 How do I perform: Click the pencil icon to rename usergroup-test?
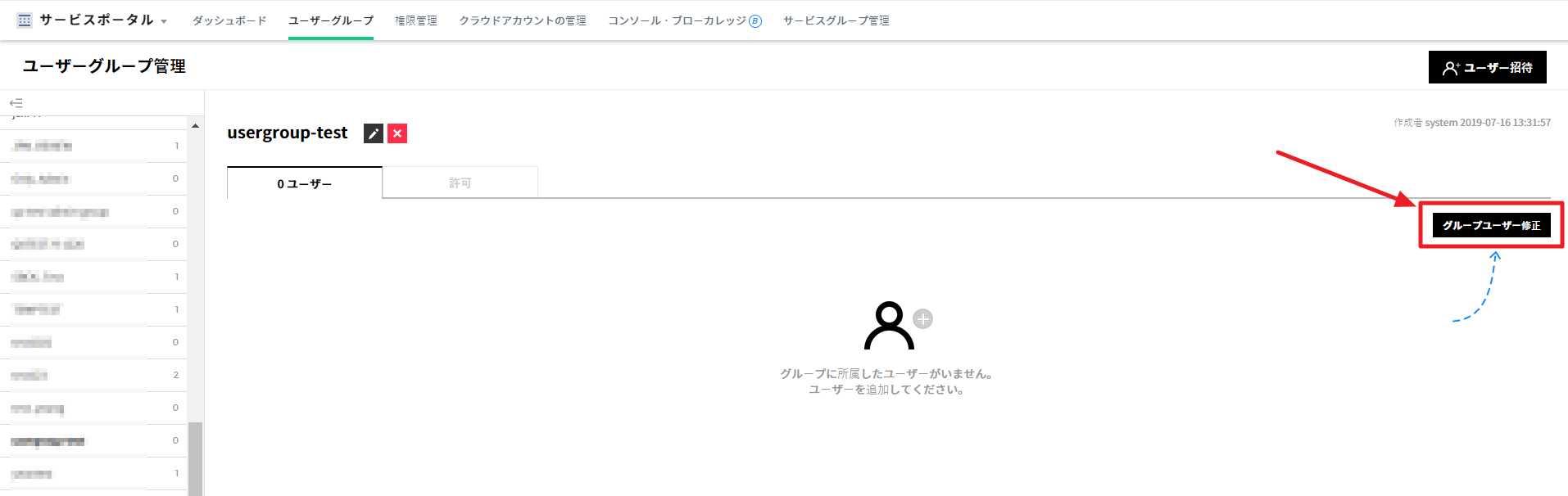click(x=374, y=133)
